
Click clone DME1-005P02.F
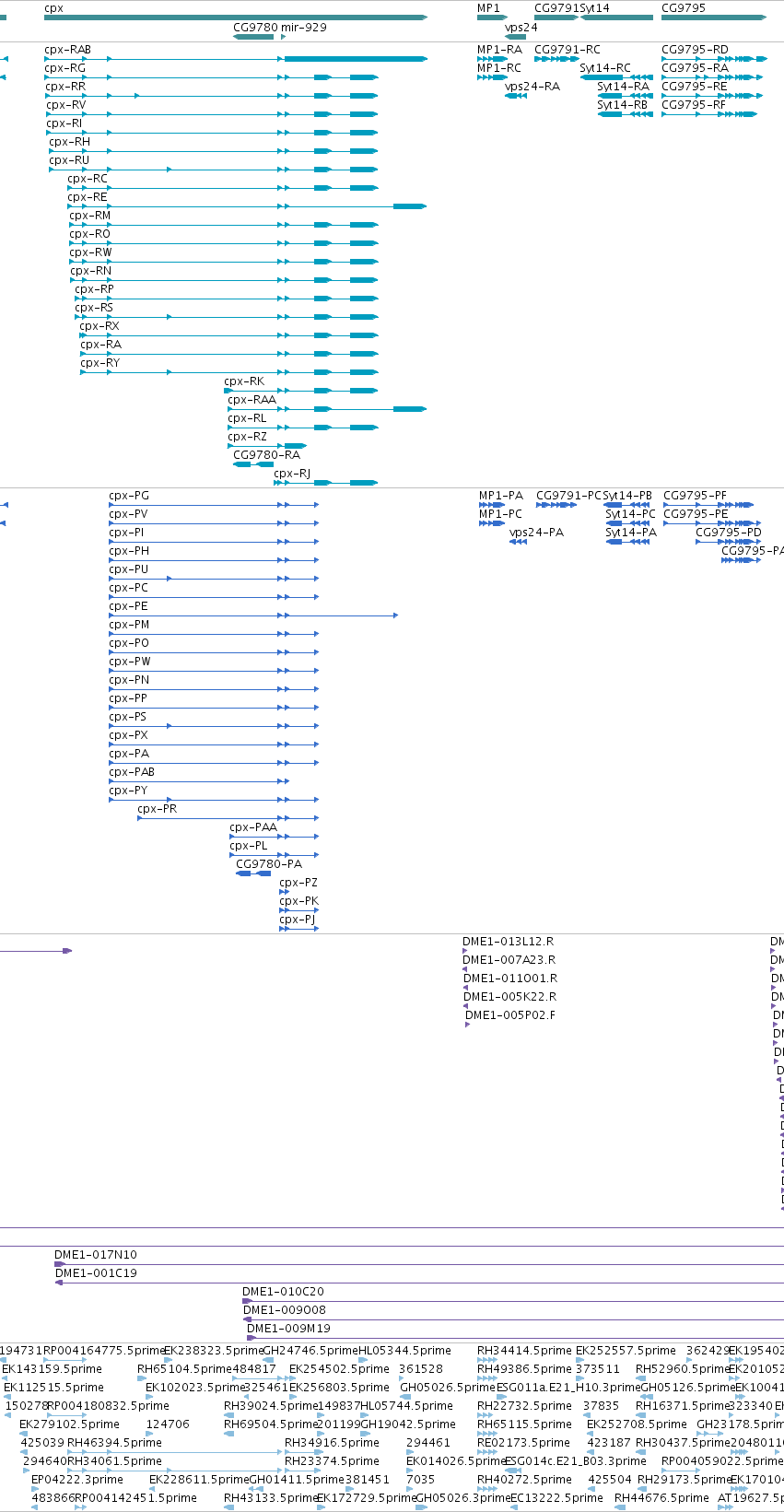pyautogui.click(x=510, y=1015)
